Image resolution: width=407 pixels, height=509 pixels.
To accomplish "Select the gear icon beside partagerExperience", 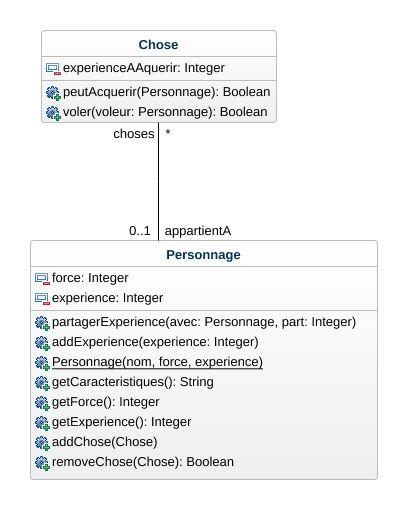I will click(42, 323).
